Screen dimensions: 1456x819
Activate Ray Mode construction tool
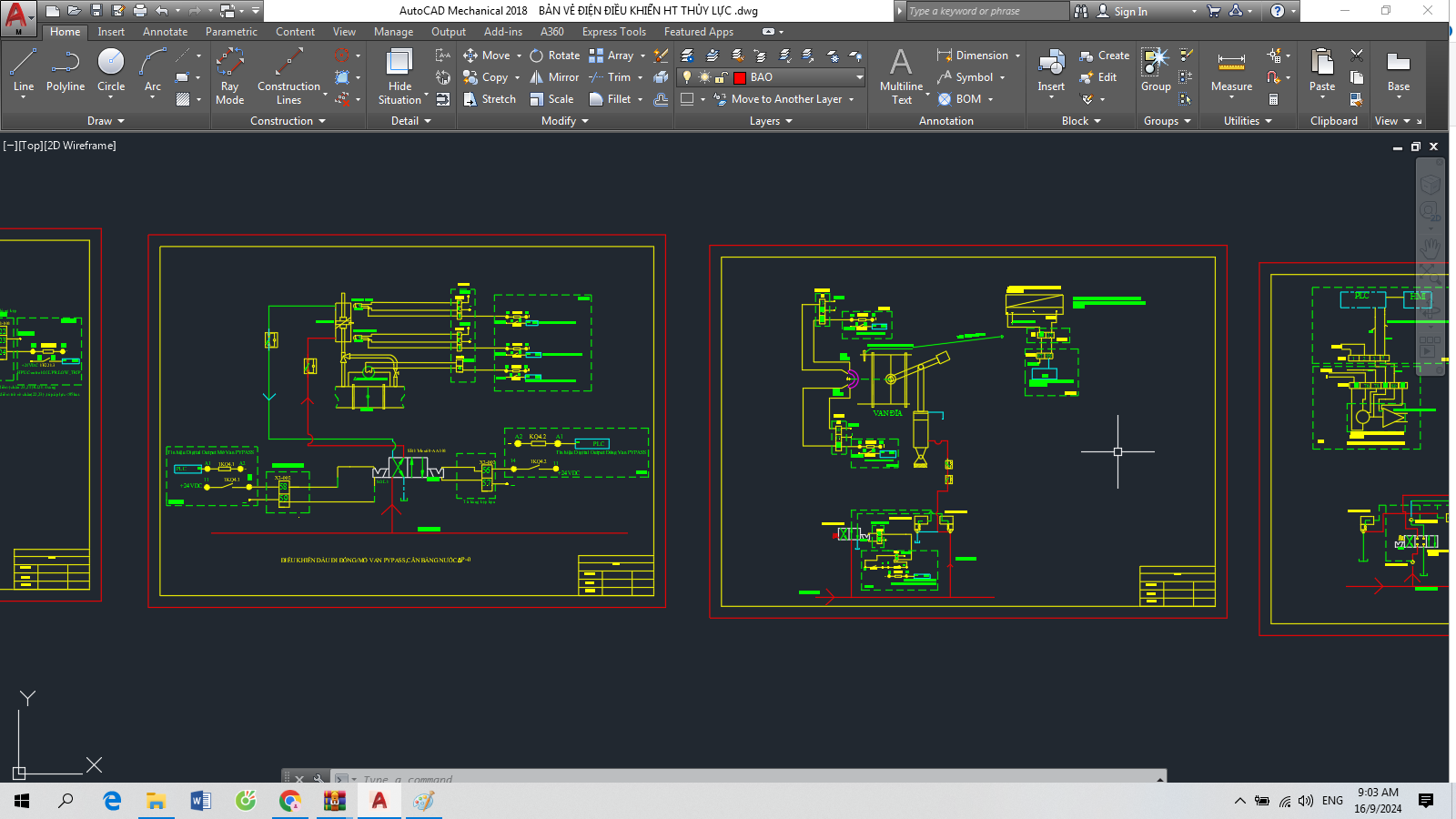pos(229,76)
